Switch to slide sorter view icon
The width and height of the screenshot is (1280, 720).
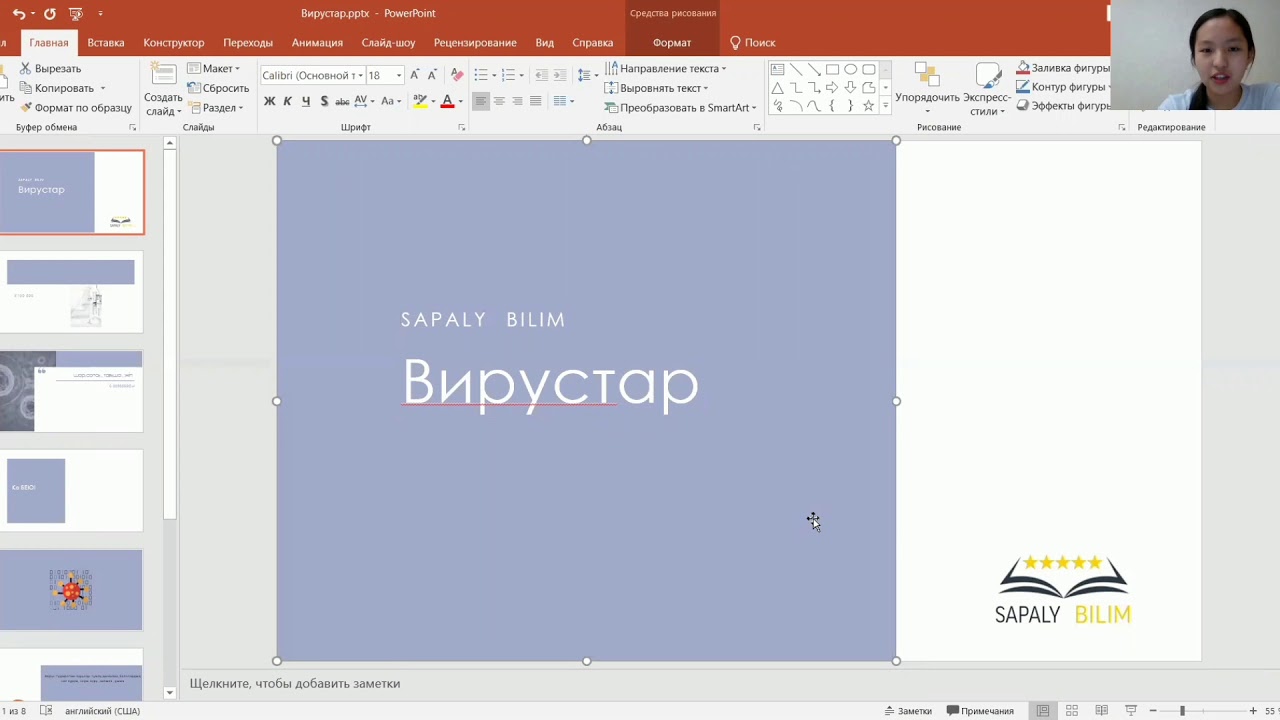[x=1072, y=711]
